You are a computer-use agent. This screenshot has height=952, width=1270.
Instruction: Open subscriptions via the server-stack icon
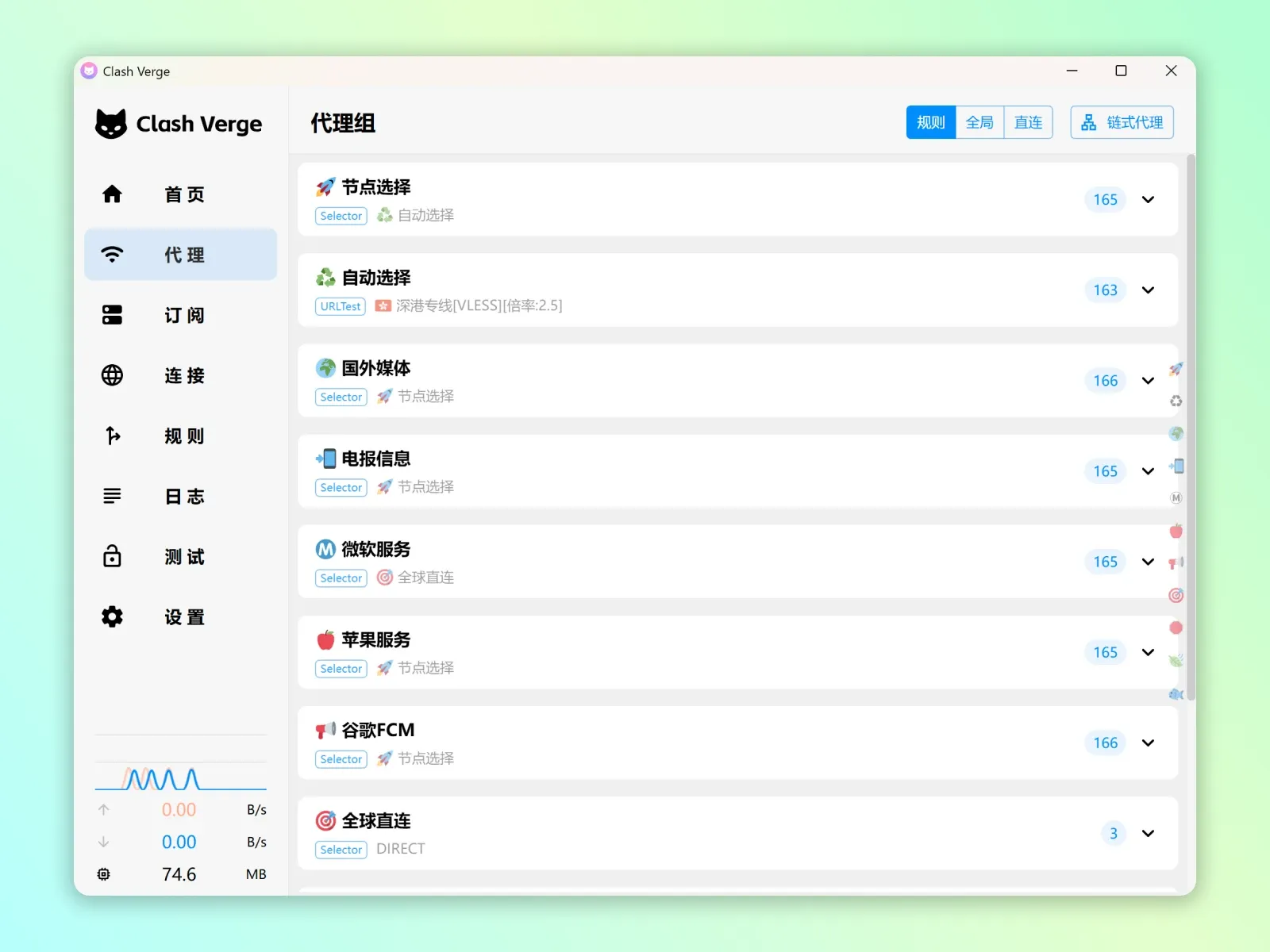click(x=112, y=315)
